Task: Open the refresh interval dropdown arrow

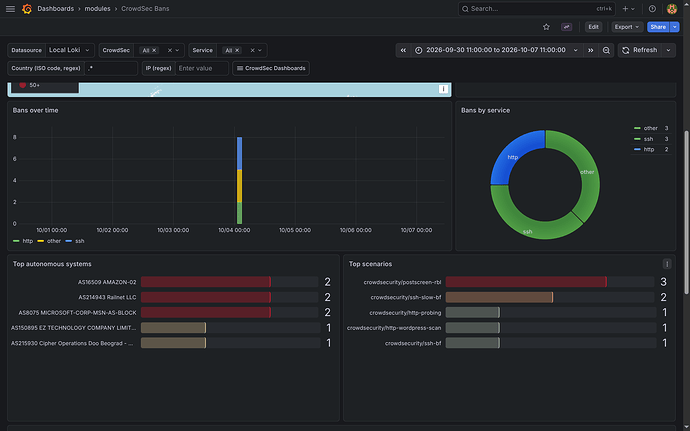Action: pos(668,50)
